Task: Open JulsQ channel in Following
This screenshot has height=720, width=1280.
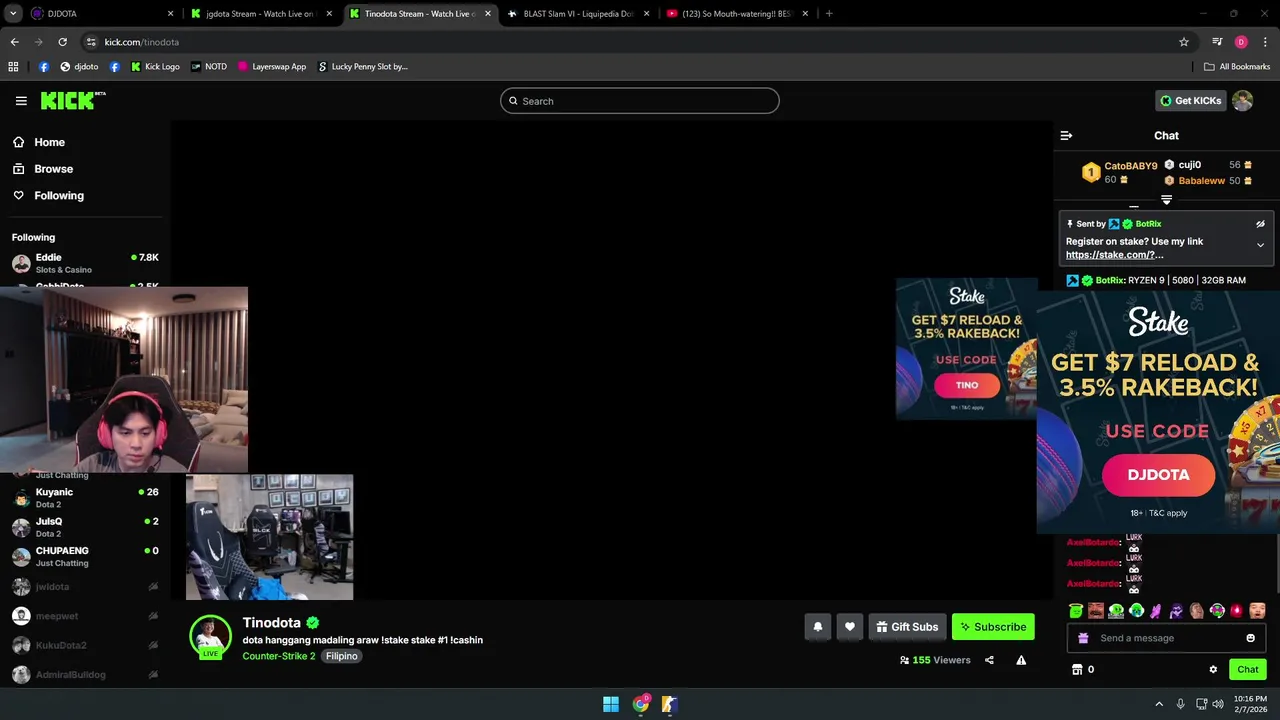Action: coord(85,527)
